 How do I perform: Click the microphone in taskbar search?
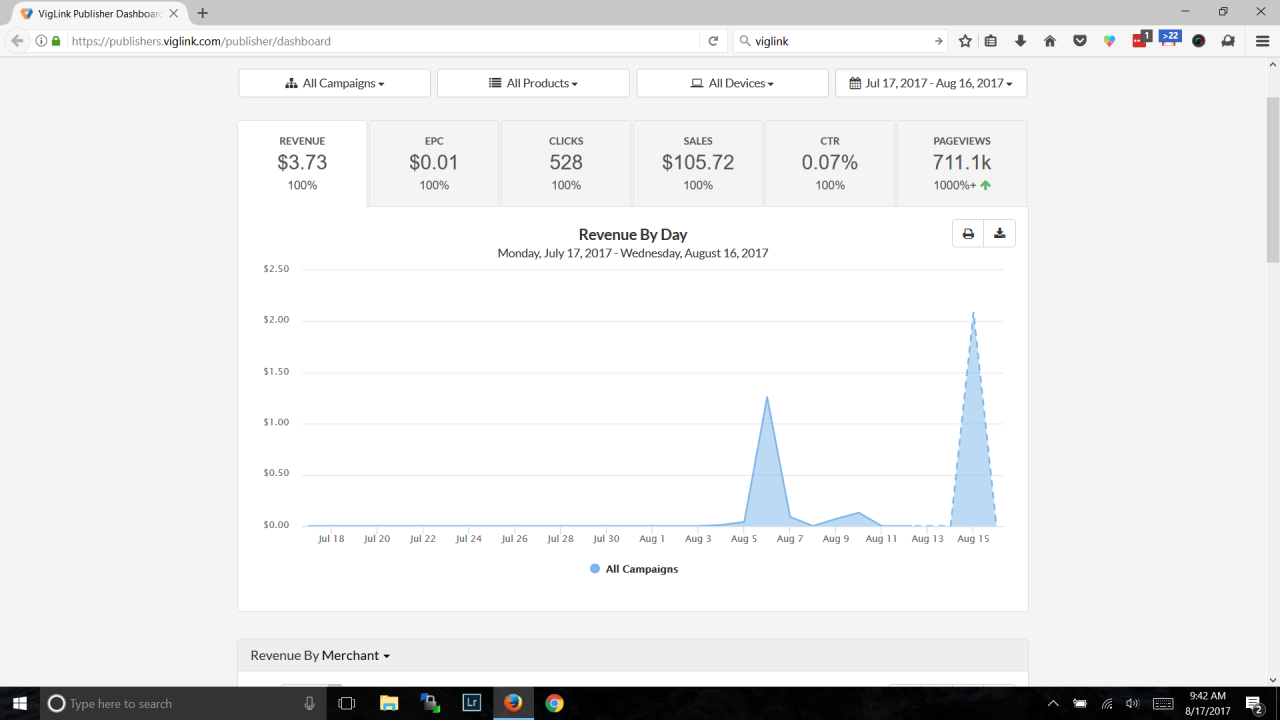coord(310,703)
